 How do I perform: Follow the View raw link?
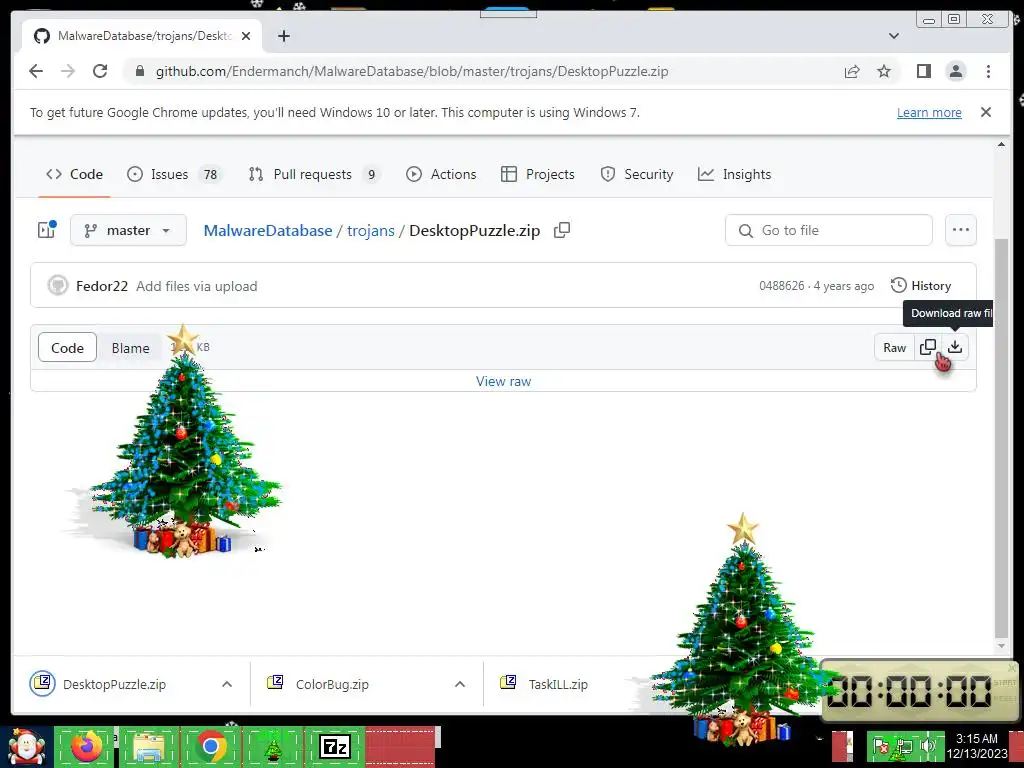(x=504, y=381)
